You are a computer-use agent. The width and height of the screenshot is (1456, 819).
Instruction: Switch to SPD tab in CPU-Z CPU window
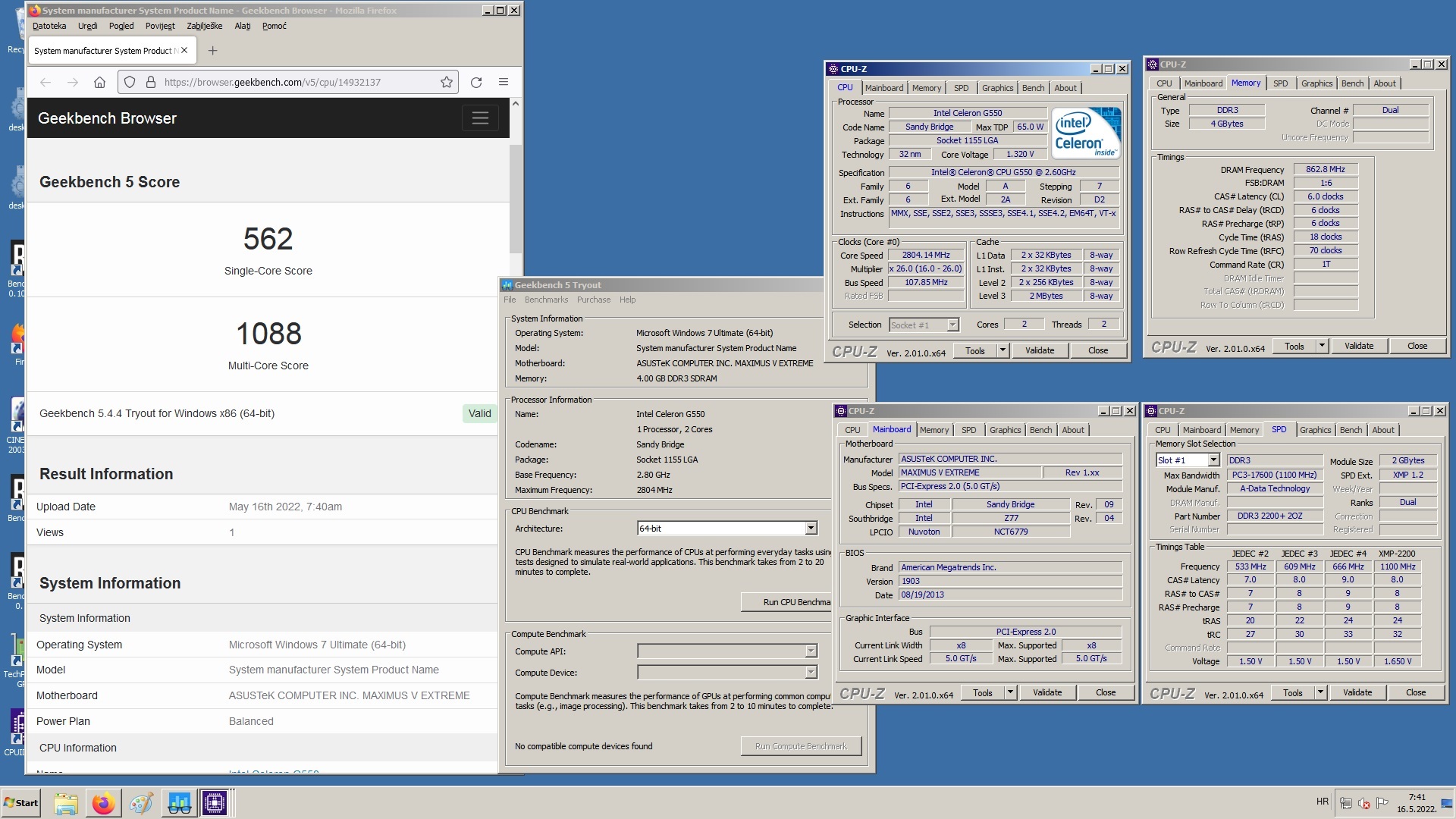[961, 88]
